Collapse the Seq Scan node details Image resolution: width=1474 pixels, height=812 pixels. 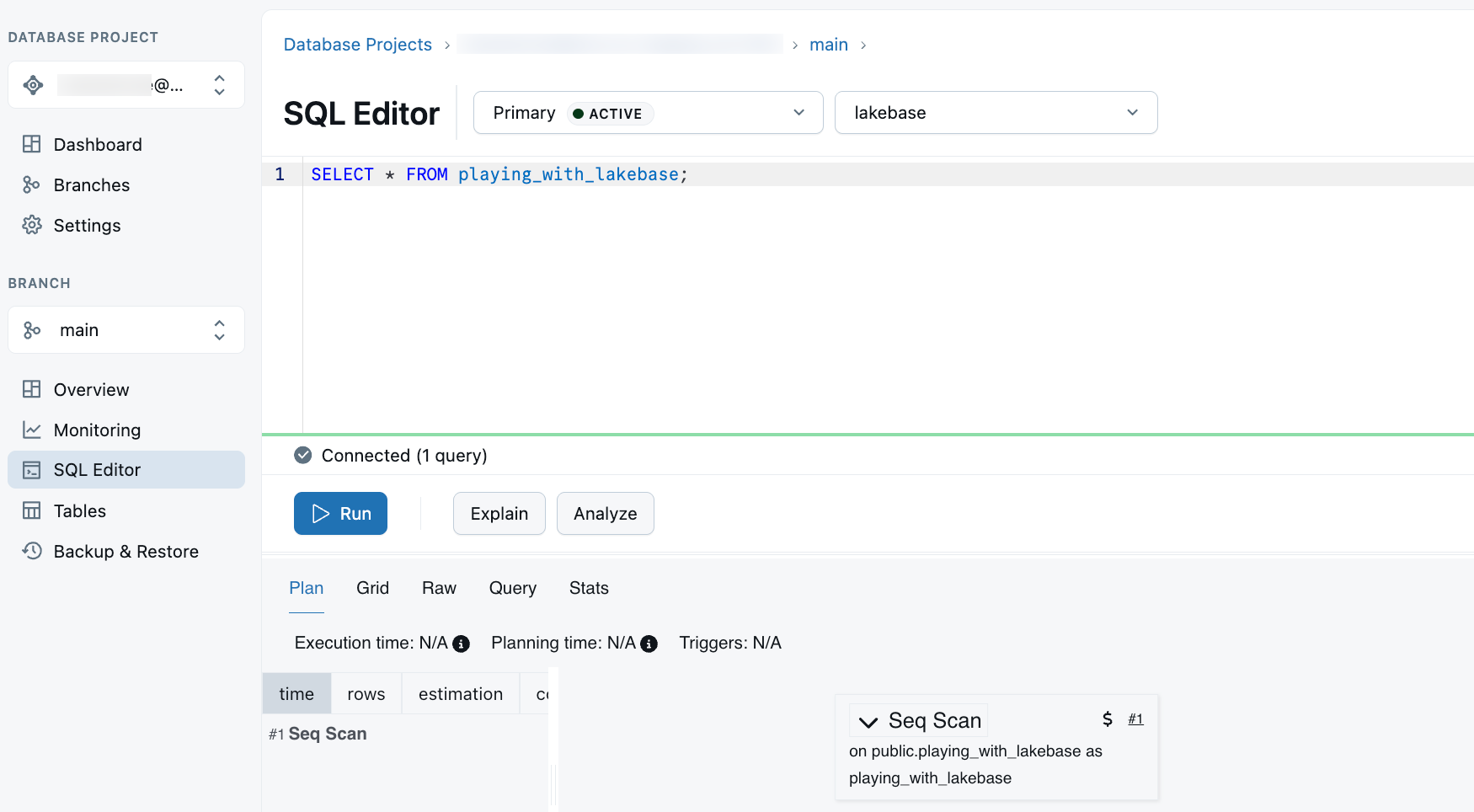pyautogui.click(x=867, y=721)
